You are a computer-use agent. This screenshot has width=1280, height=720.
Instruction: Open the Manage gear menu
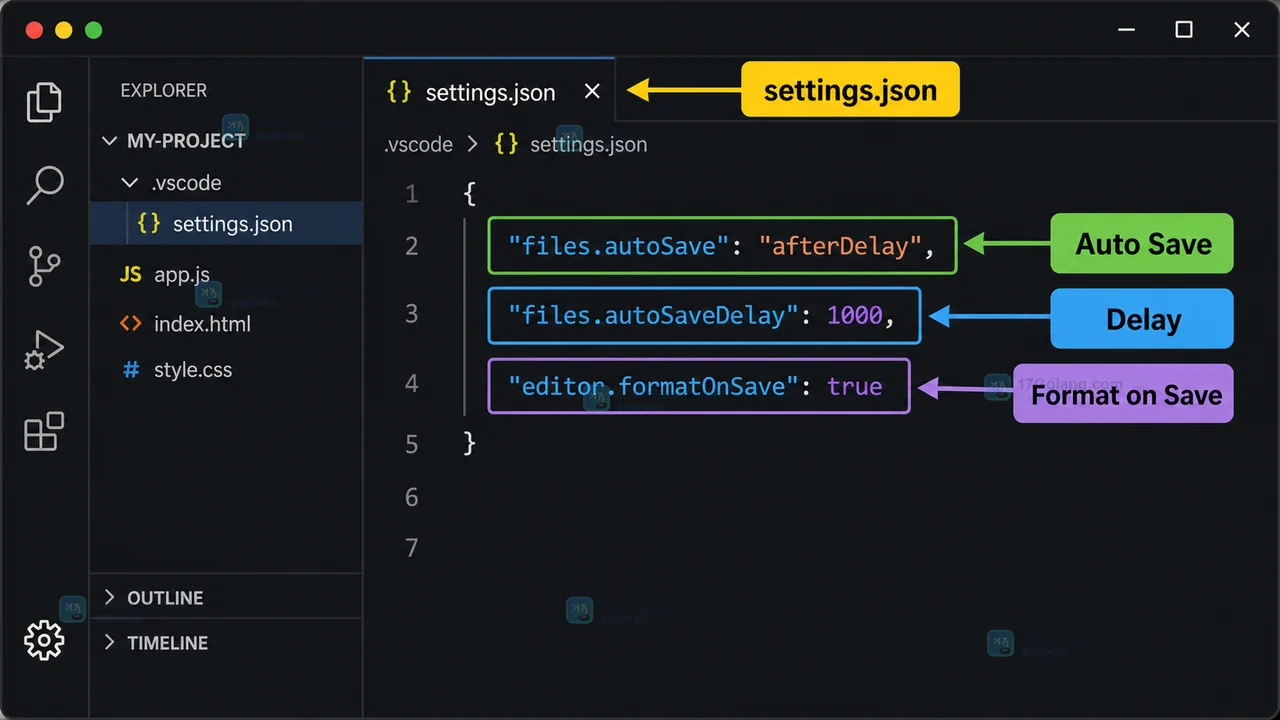click(44, 640)
